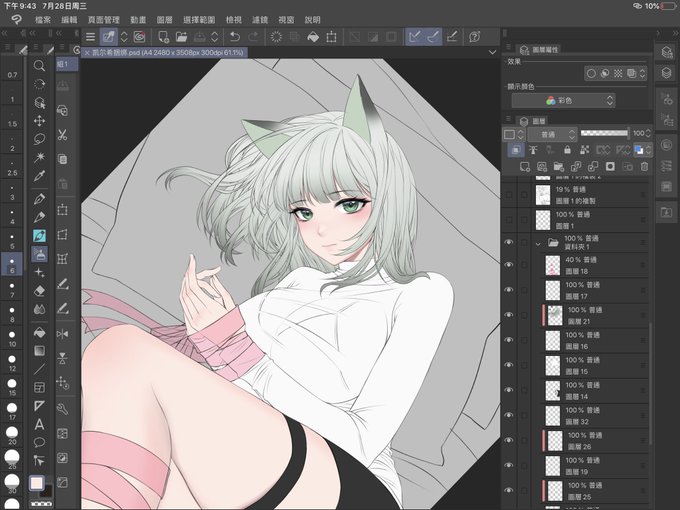Select the 圖層 26 layer row
680x510 pixels.
click(596, 441)
